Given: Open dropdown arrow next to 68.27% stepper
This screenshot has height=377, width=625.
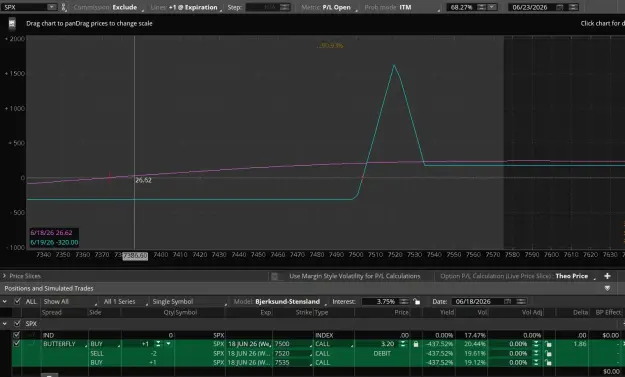Looking at the screenshot, I should point(492,7).
